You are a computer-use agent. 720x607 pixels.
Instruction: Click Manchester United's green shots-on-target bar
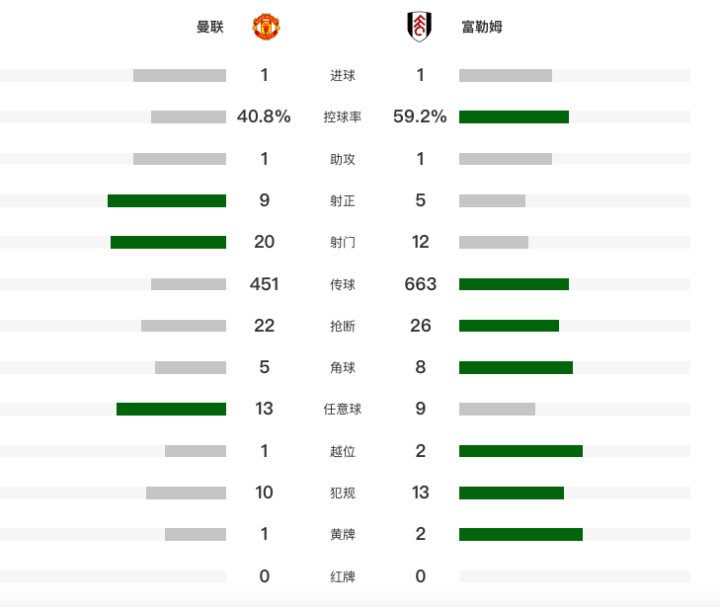point(167,201)
